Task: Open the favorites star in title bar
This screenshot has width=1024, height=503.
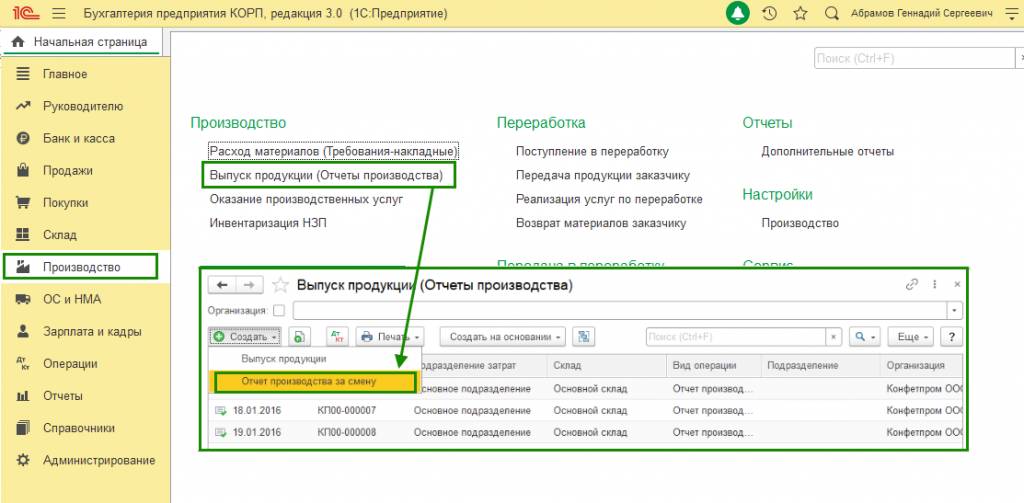Action: tap(800, 13)
